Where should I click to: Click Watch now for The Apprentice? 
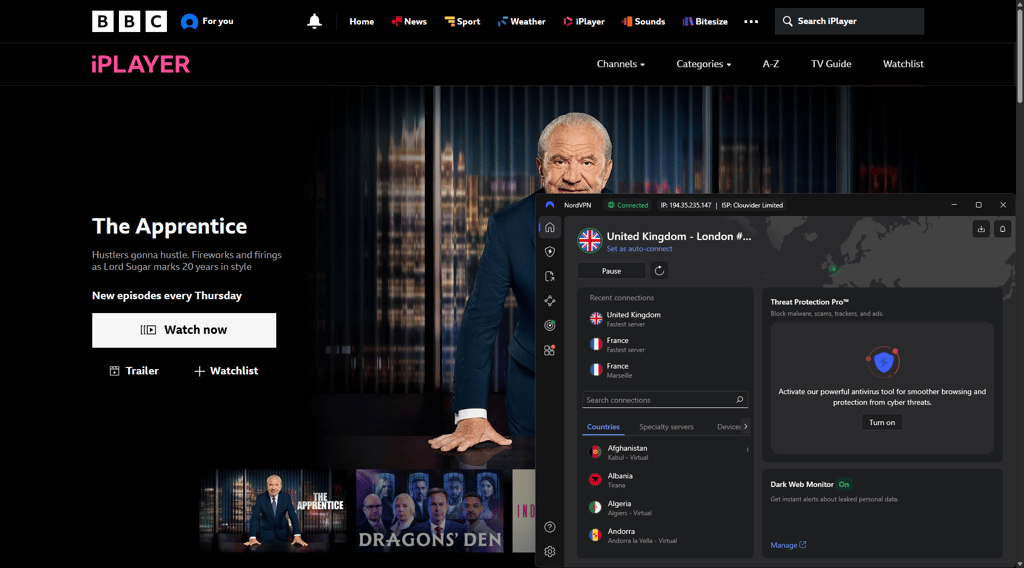pos(184,330)
